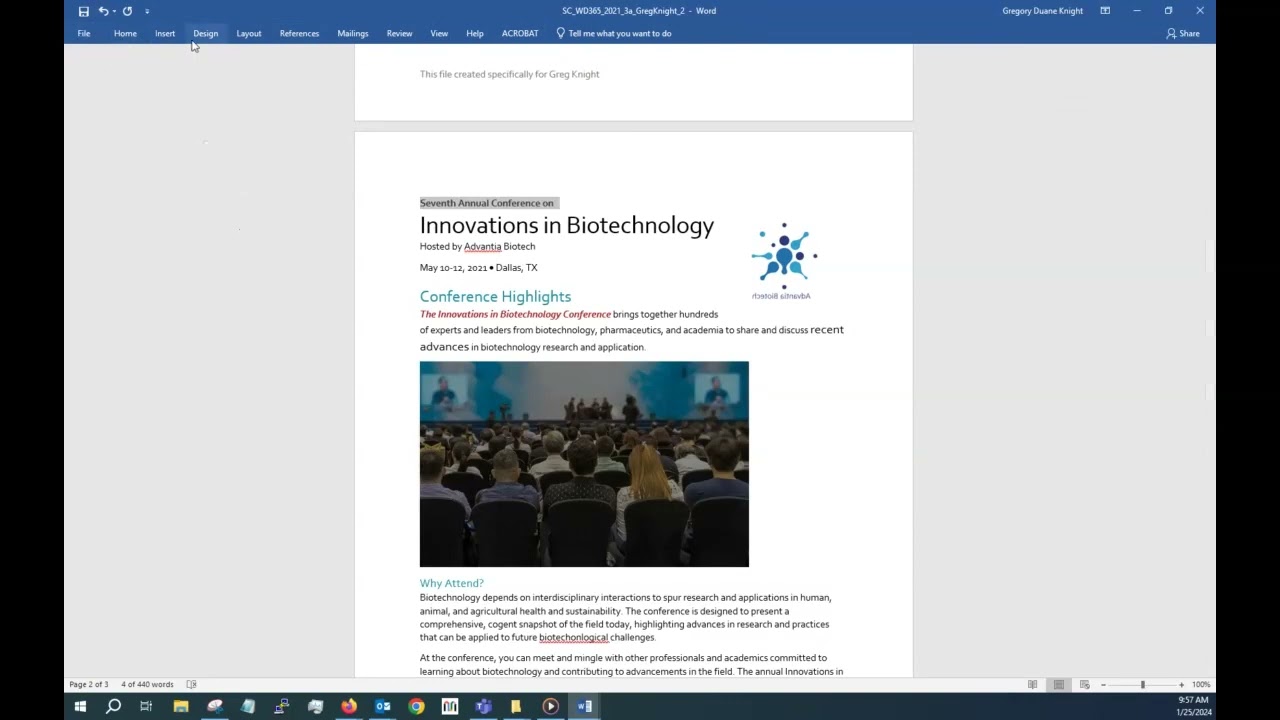Open Firefox from the taskbar
The image size is (1280, 720).
[349, 706]
